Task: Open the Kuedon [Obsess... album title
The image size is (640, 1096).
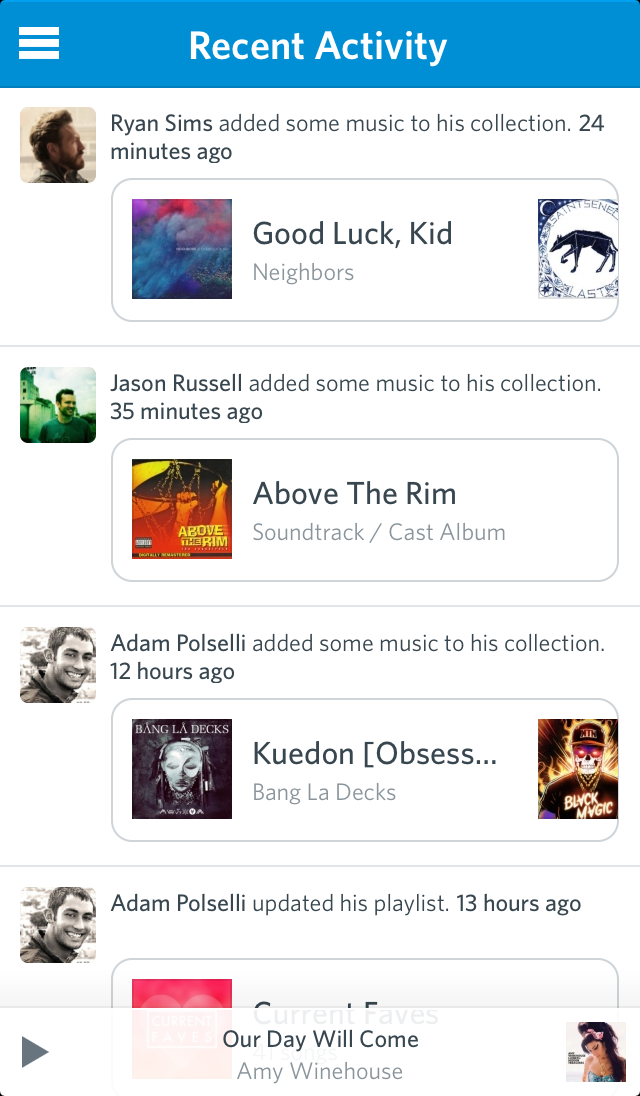Action: [374, 754]
